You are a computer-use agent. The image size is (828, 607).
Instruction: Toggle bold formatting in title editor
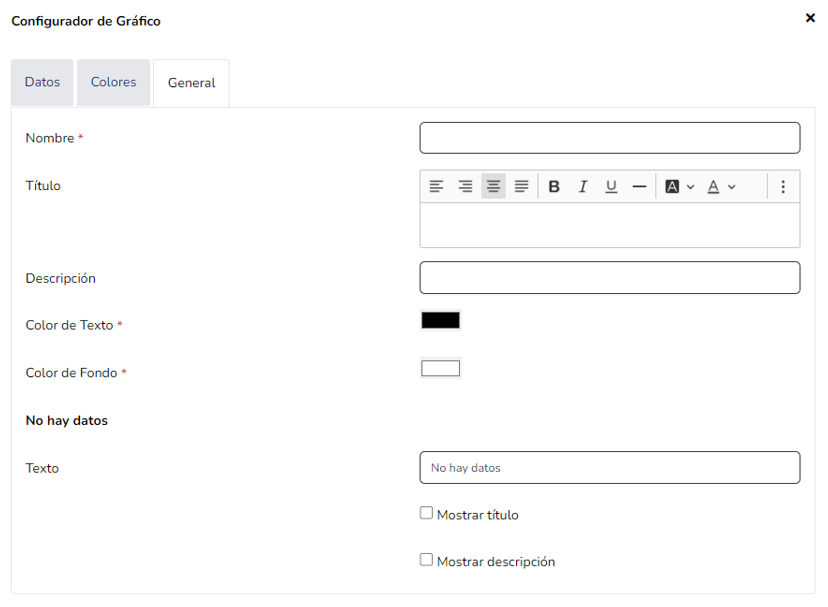pos(554,187)
